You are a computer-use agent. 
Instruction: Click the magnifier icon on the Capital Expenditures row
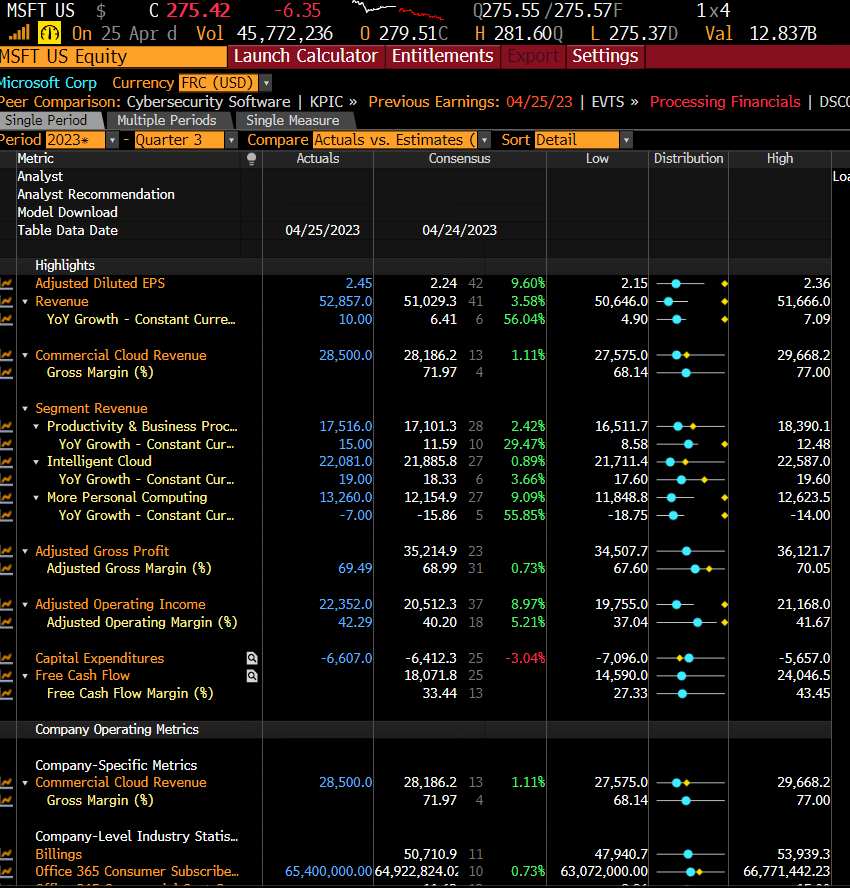click(x=252, y=658)
